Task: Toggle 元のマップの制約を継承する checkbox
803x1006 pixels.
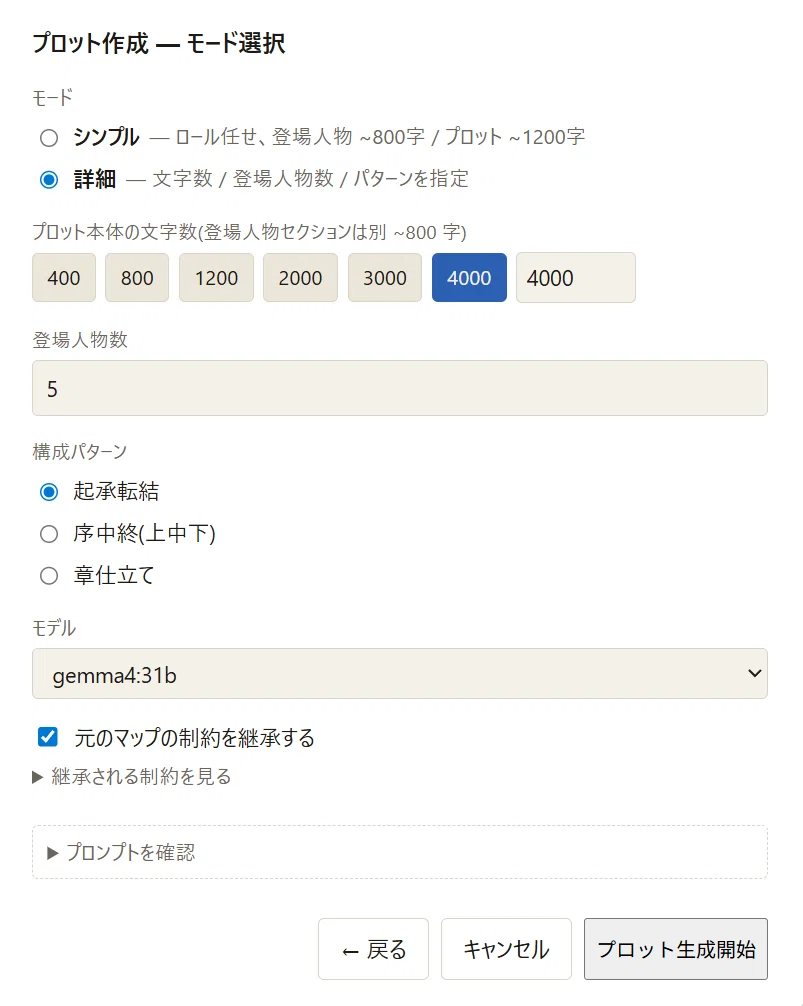Action: [48, 737]
